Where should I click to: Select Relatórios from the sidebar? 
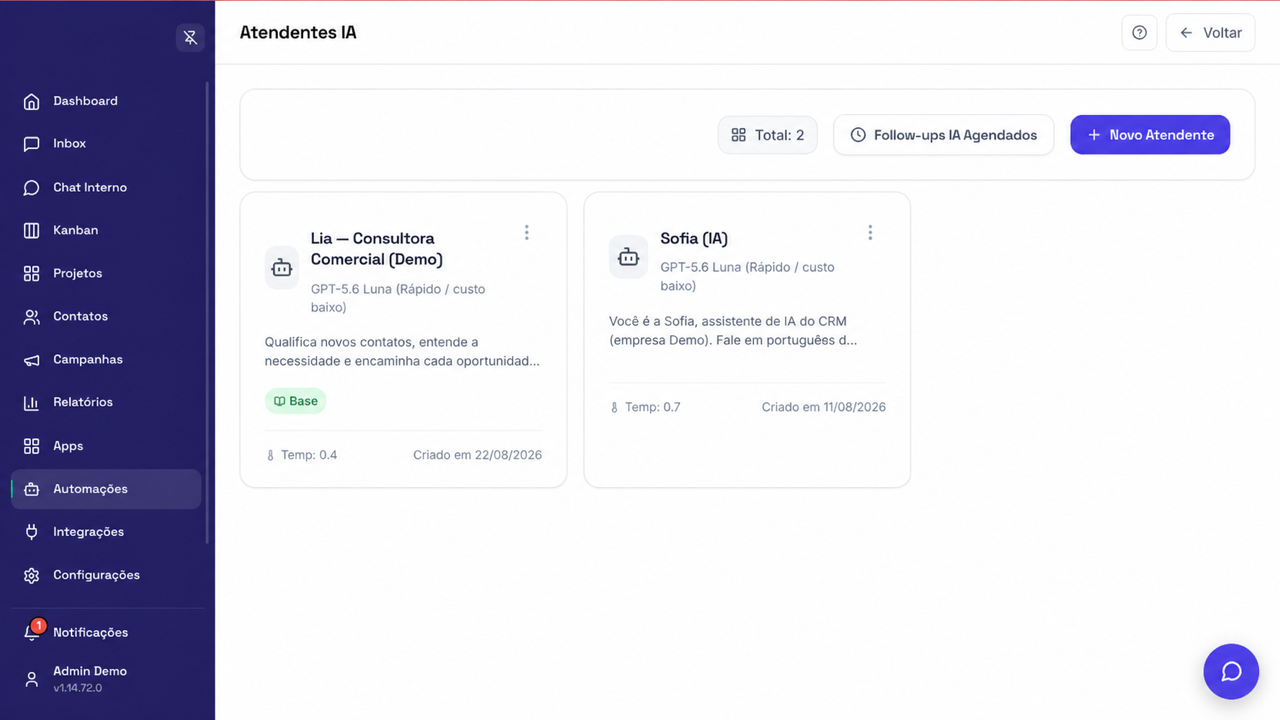[106, 402]
